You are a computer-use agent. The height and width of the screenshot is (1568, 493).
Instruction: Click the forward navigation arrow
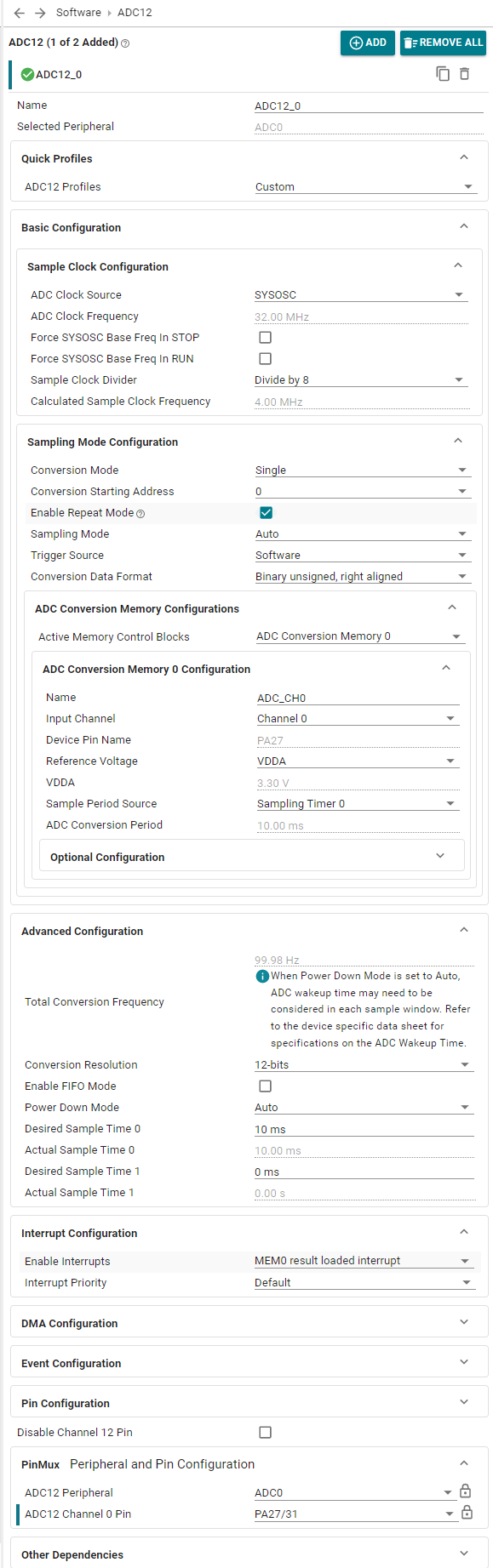[x=40, y=13]
